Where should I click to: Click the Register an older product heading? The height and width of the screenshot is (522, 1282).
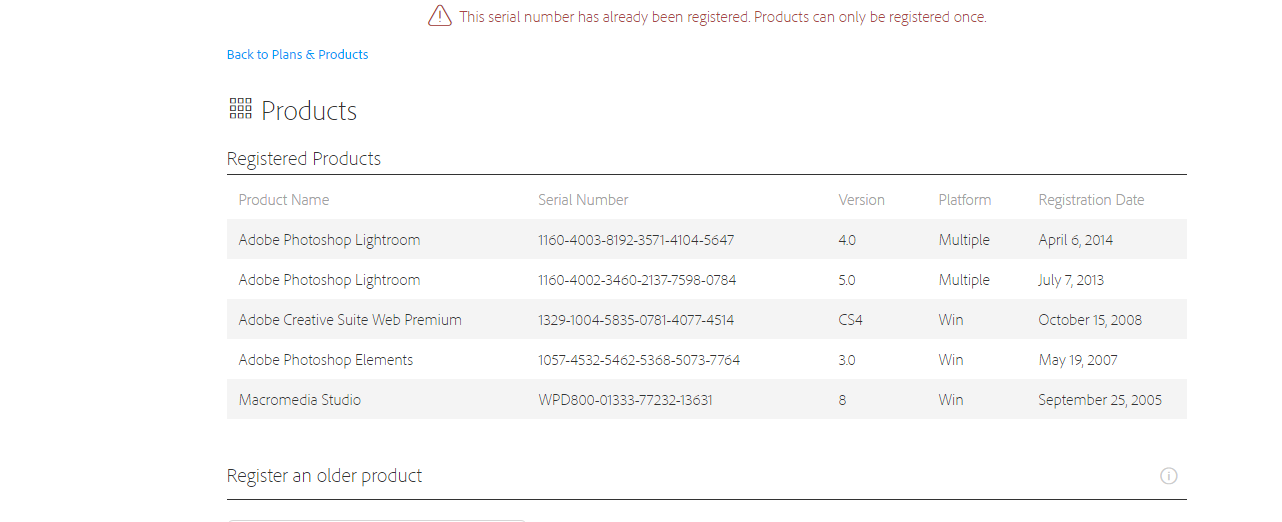click(324, 476)
